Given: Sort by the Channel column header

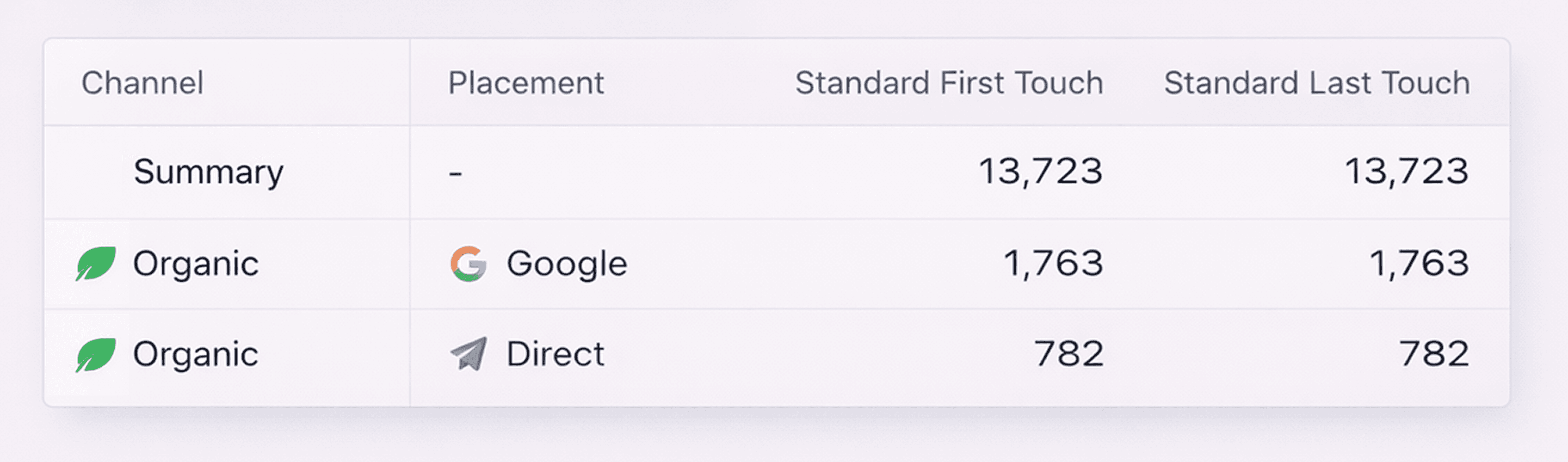Looking at the screenshot, I should point(142,83).
